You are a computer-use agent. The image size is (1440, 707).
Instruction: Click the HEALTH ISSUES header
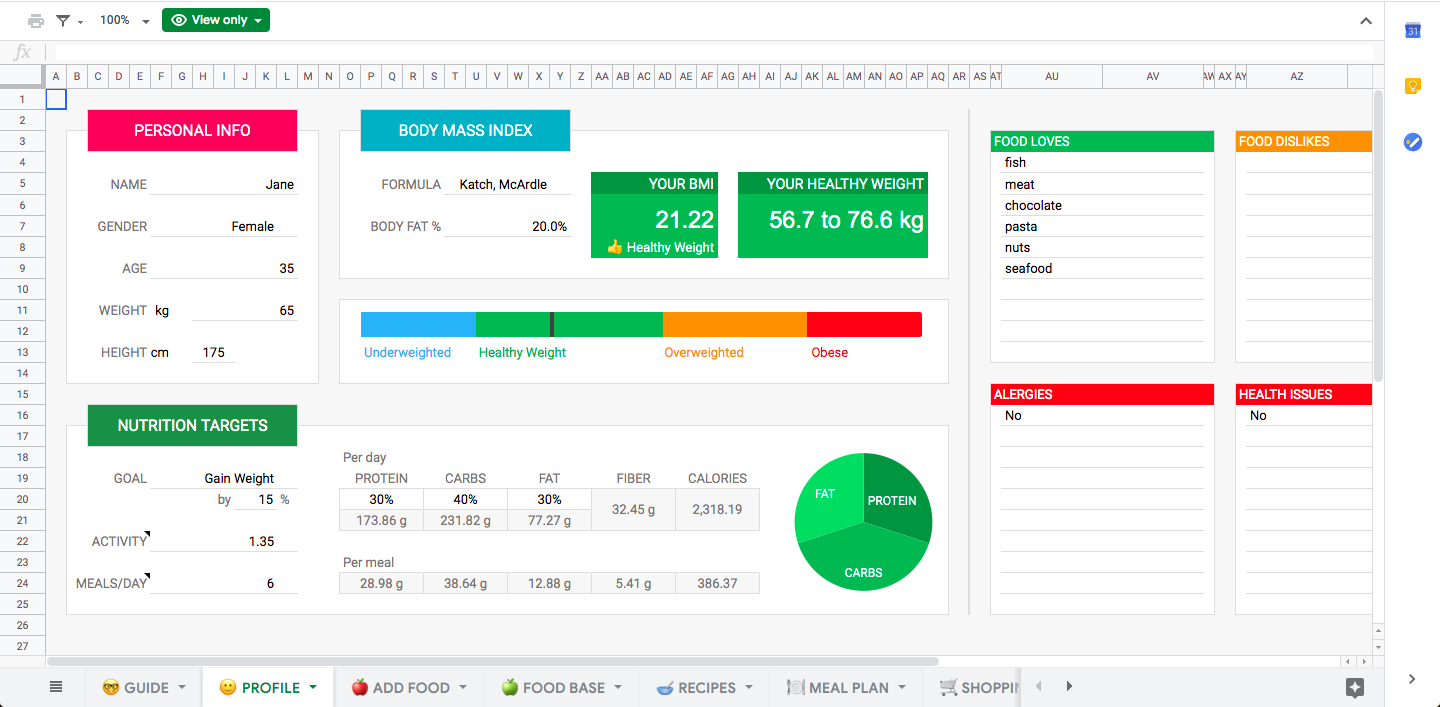(x=1304, y=394)
